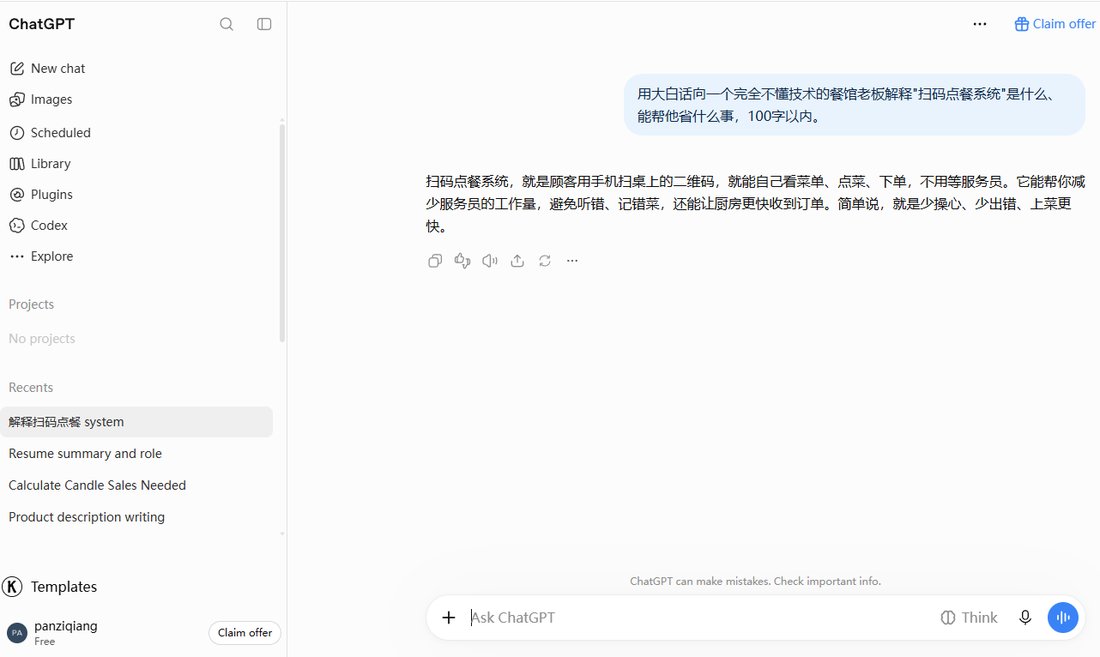Click the gift icon beside Claim offer
The image size is (1100, 657).
tap(1021, 24)
